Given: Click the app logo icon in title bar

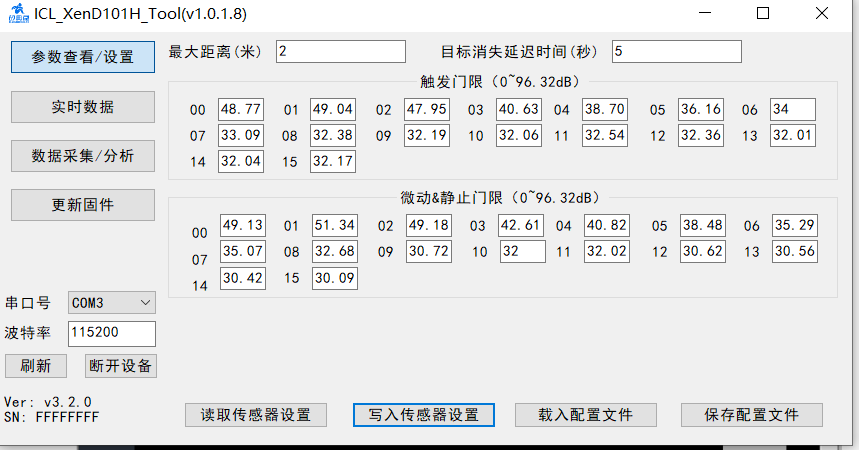Looking at the screenshot, I should pyautogui.click(x=18, y=14).
